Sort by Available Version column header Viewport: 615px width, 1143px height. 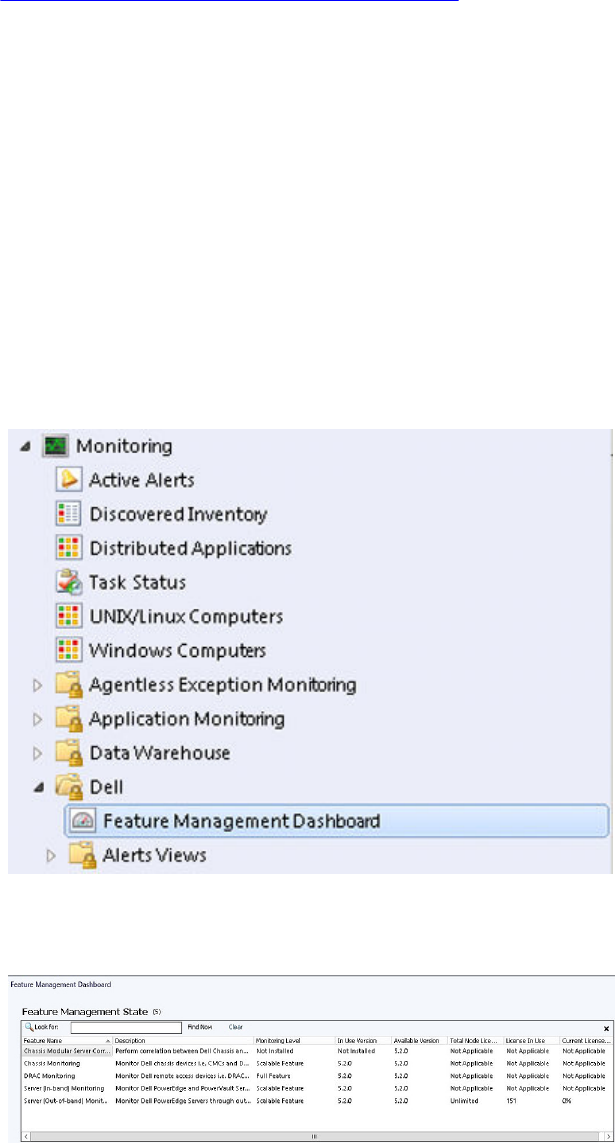coord(420,1040)
